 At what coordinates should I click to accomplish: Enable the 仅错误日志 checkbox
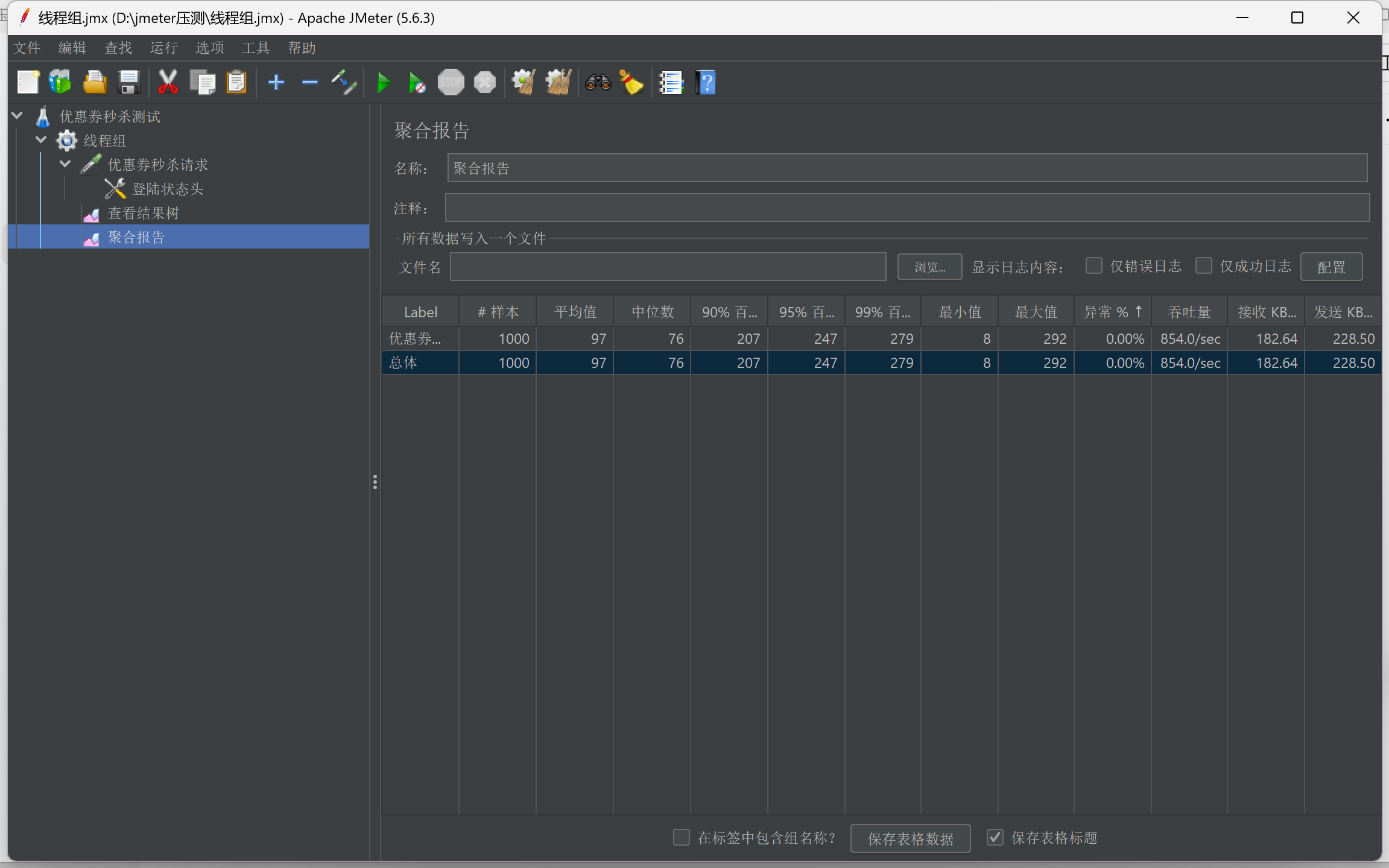[1094, 266]
